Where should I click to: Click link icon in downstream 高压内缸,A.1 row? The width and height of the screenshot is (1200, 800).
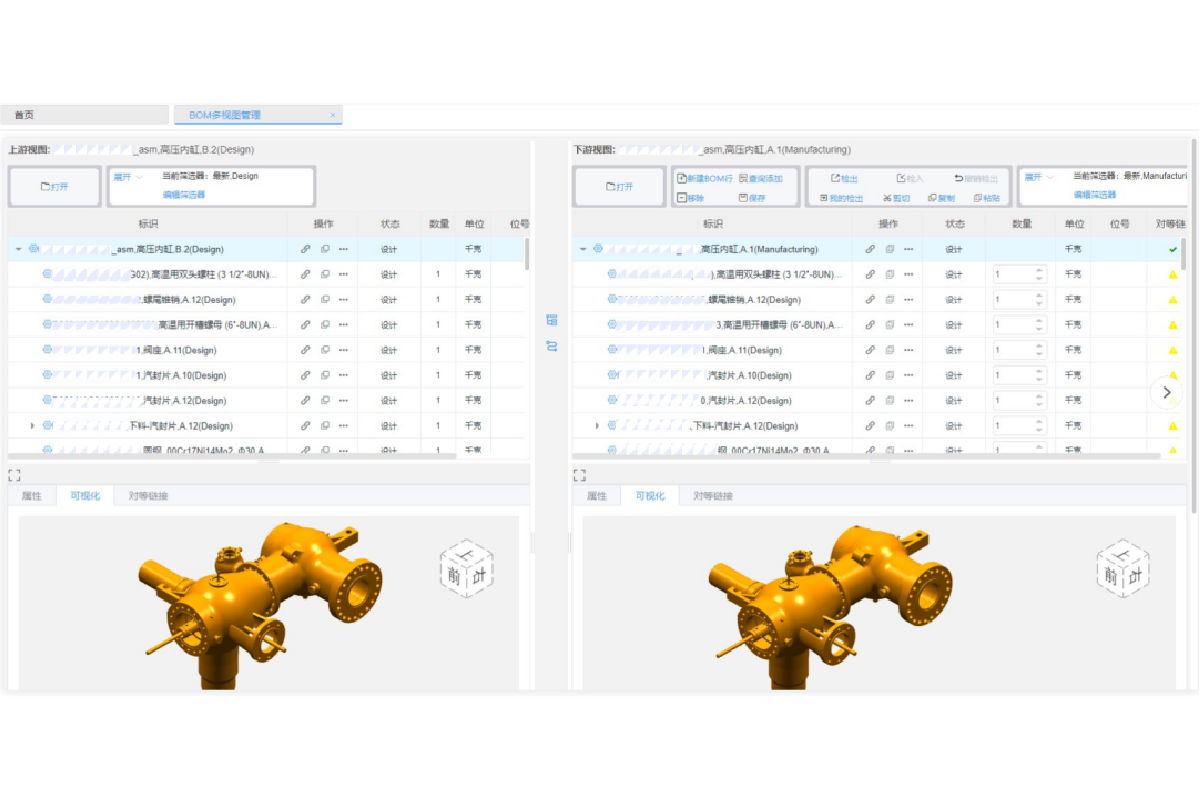click(x=870, y=249)
